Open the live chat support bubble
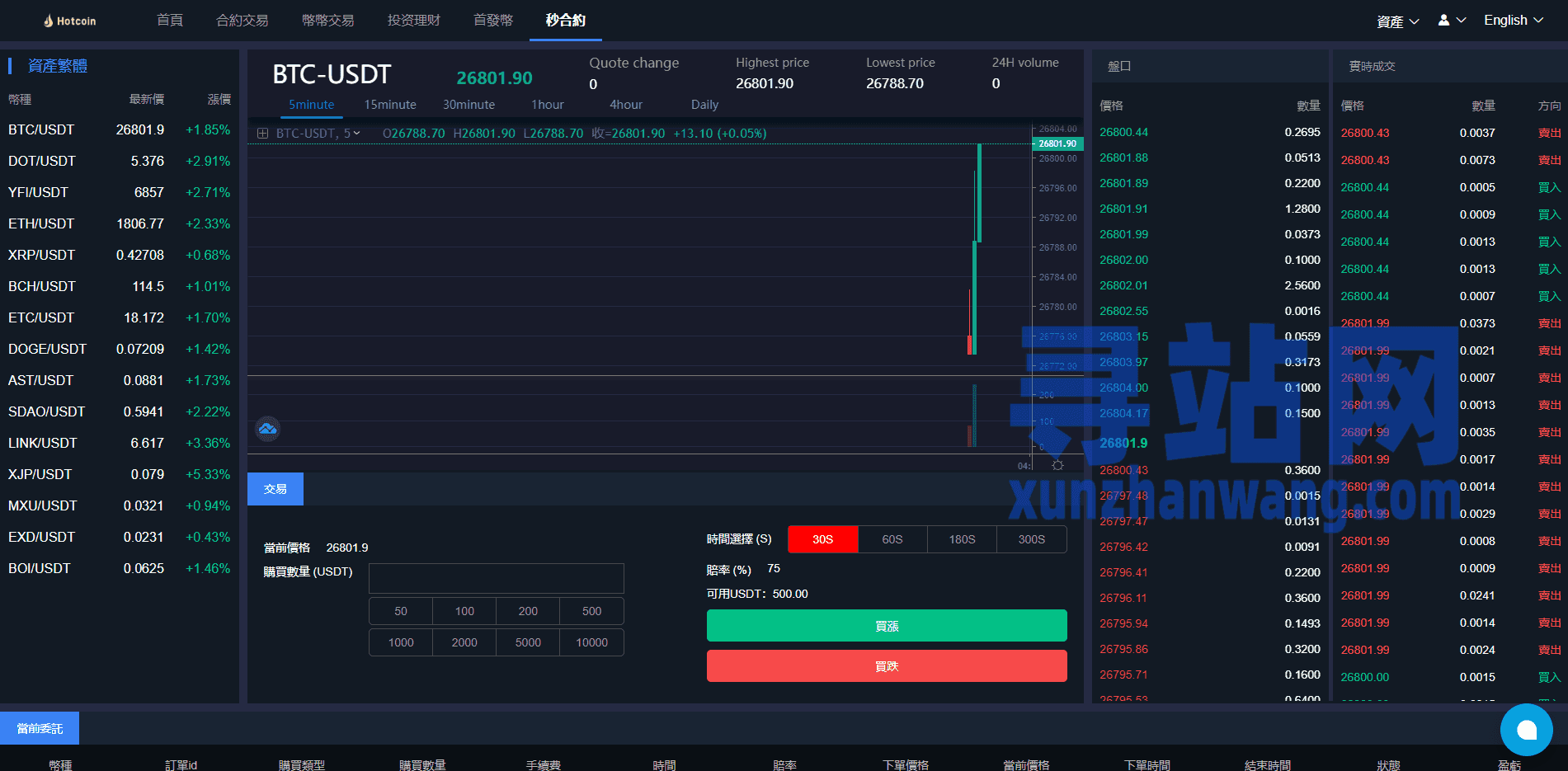This screenshot has width=1568, height=771. click(x=1526, y=730)
